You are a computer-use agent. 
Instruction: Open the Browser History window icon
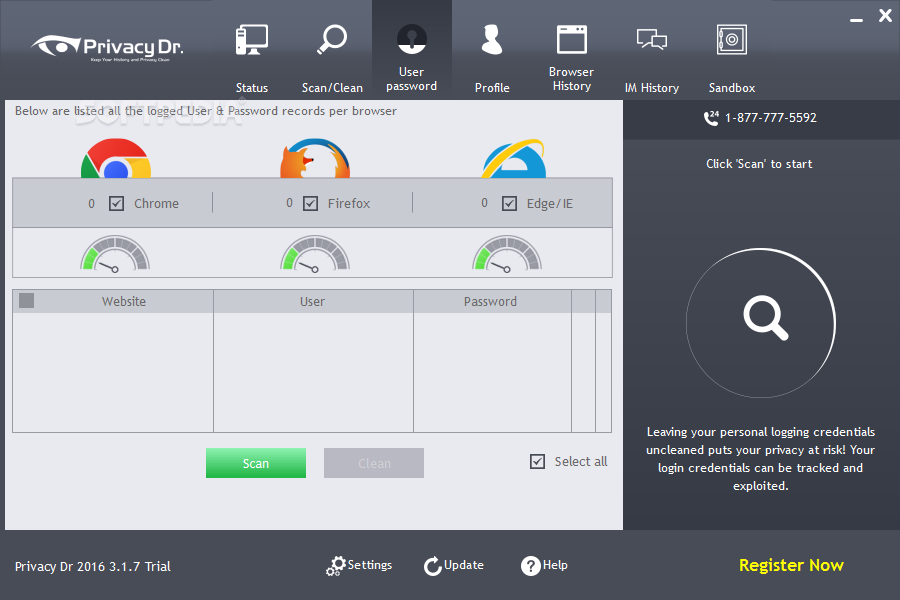tap(572, 39)
